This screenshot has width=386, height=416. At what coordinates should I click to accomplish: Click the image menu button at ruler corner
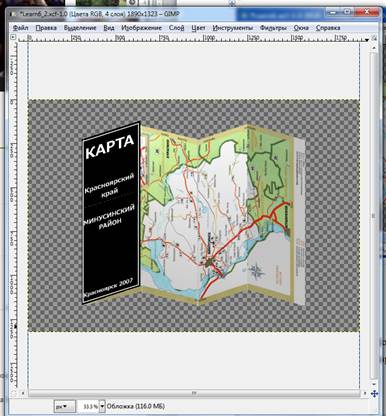(x=13, y=37)
